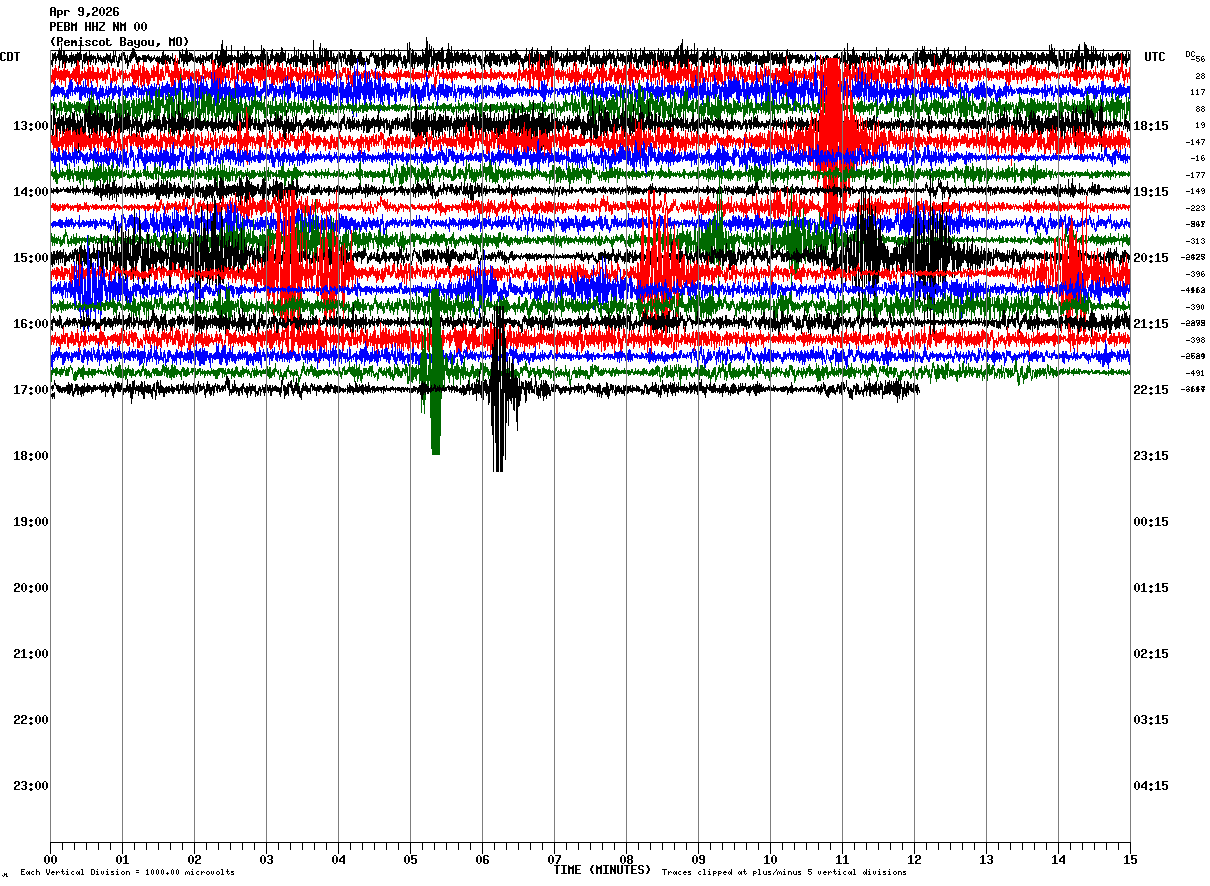Click minute tick label '11' on time axis
This screenshot has width=1210, height=886.
click(842, 860)
